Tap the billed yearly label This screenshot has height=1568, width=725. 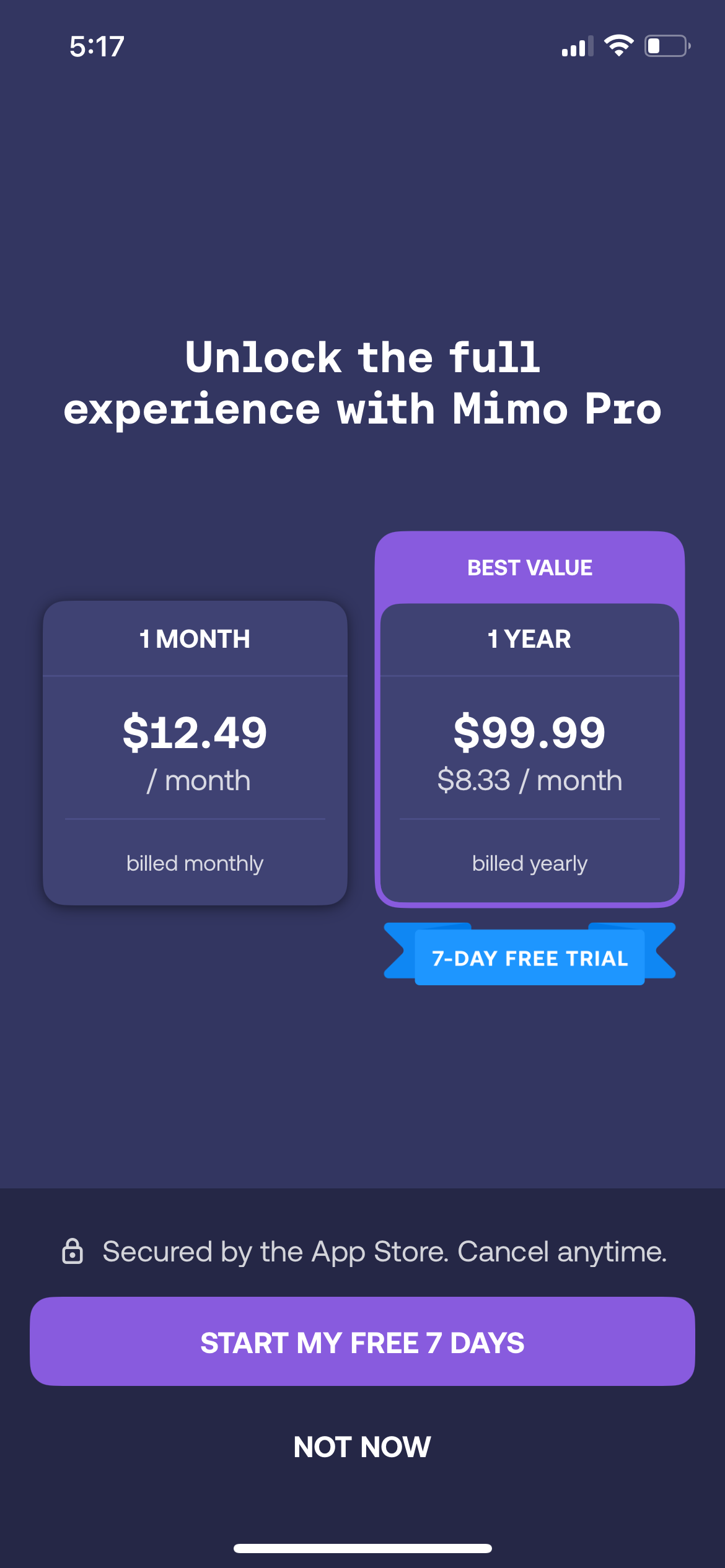[530, 863]
